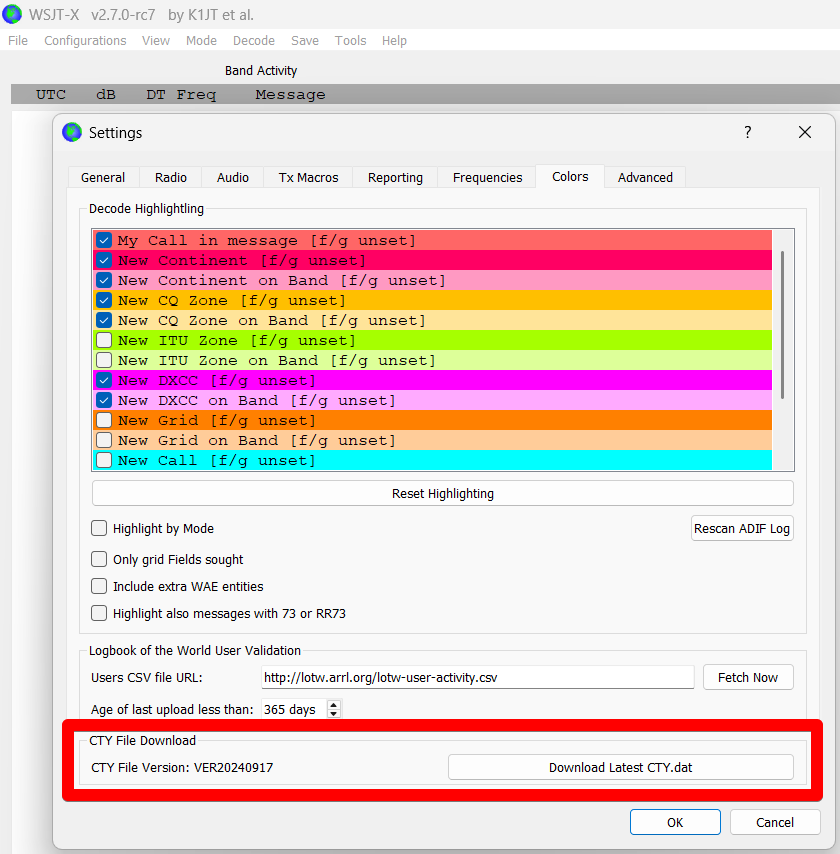
Task: Uncheck My Call in message highlighting
Action: tap(104, 240)
